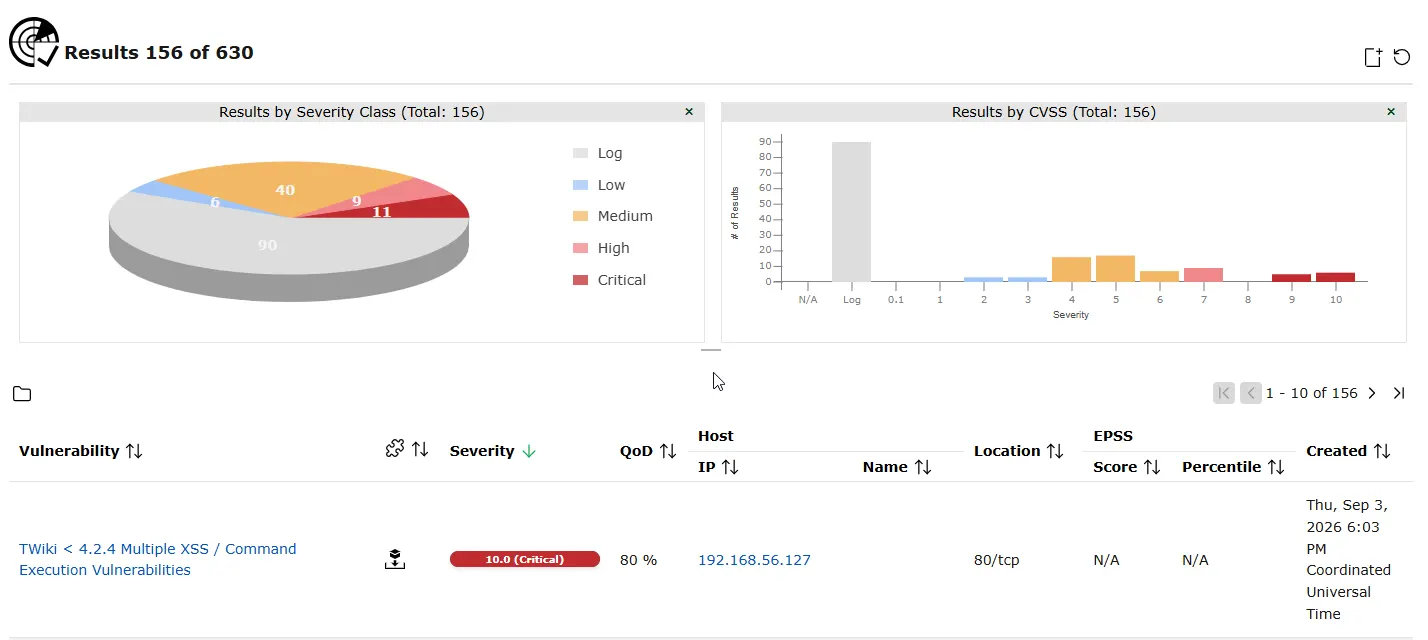This screenshot has width=1428, height=640.
Task: Sort by solution type puzzle icon
Action: 408,450
